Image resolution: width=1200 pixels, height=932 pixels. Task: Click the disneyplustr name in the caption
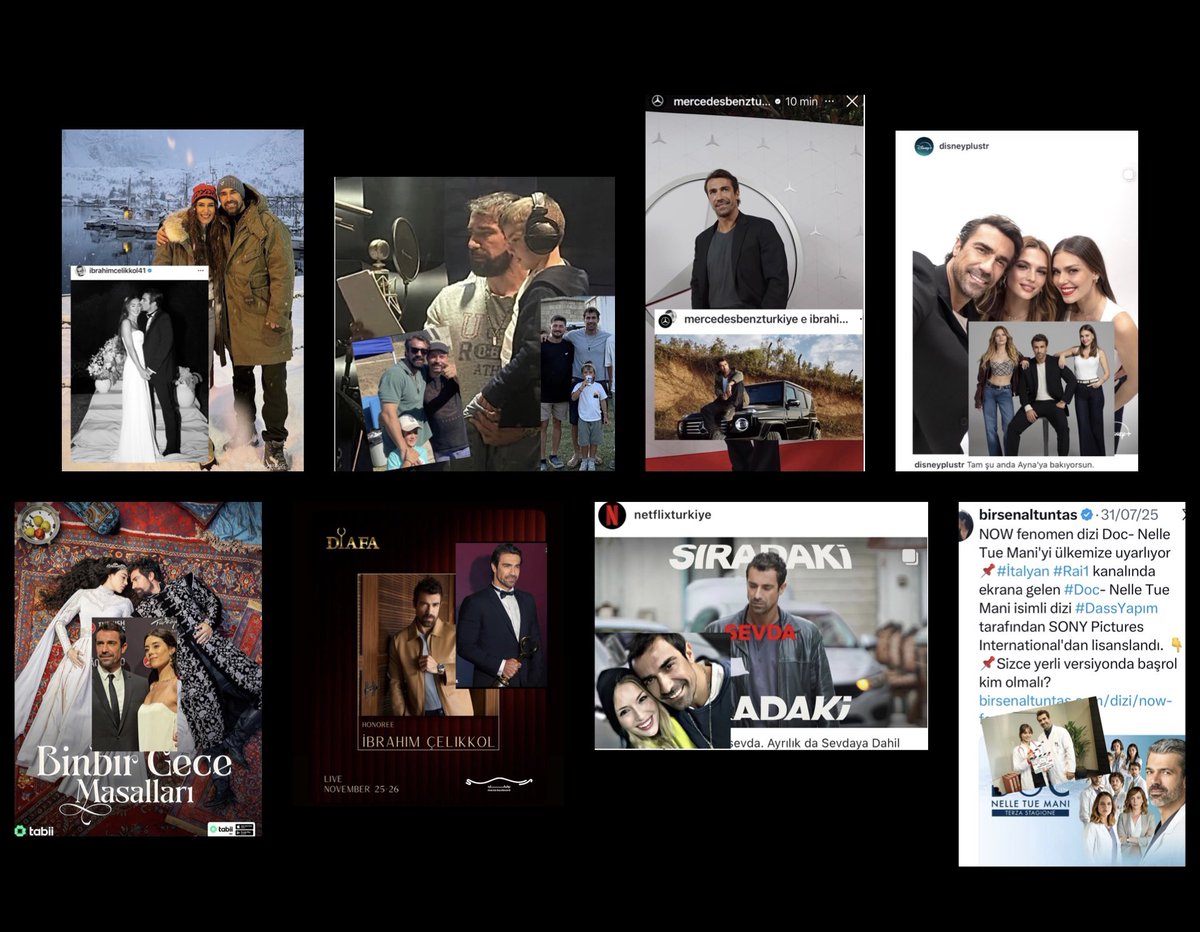[x=940, y=464]
